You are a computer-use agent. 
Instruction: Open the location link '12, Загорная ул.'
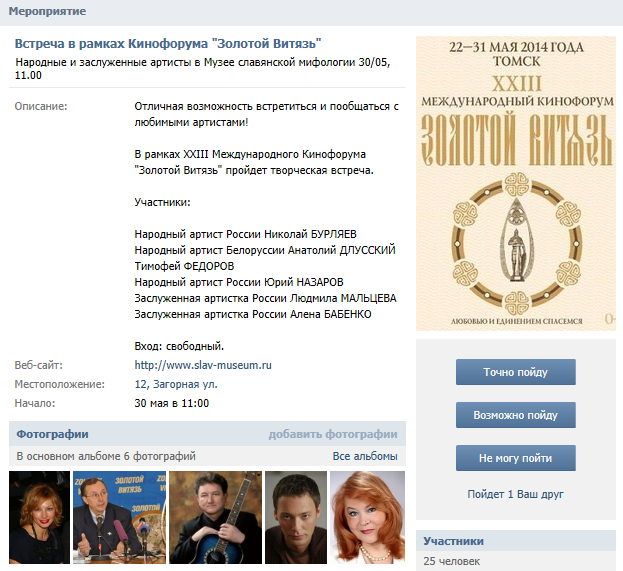(176, 384)
